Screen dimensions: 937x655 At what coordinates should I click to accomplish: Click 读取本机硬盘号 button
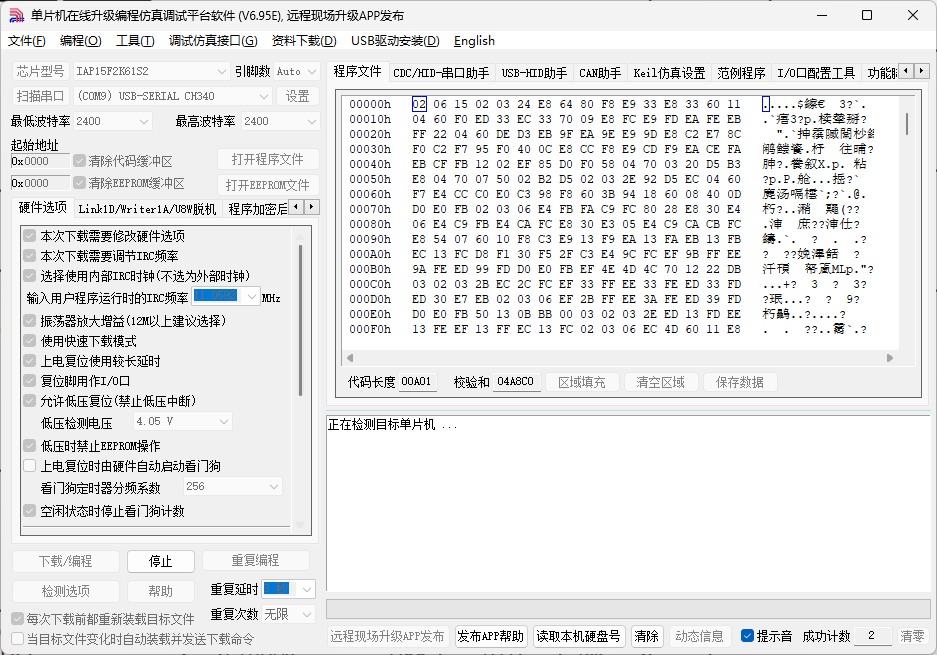click(x=578, y=636)
